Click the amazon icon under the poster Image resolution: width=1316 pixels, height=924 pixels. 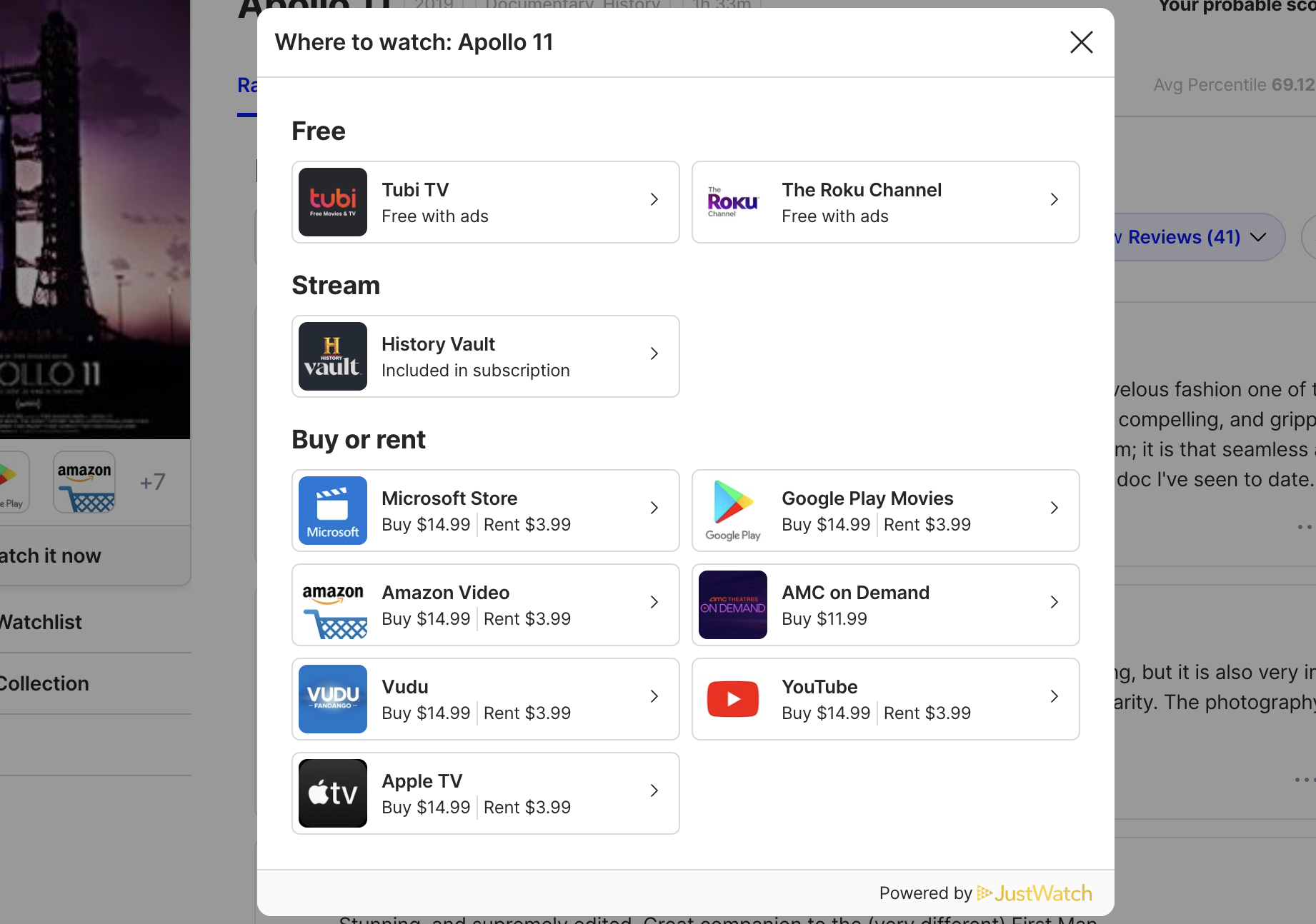(84, 482)
